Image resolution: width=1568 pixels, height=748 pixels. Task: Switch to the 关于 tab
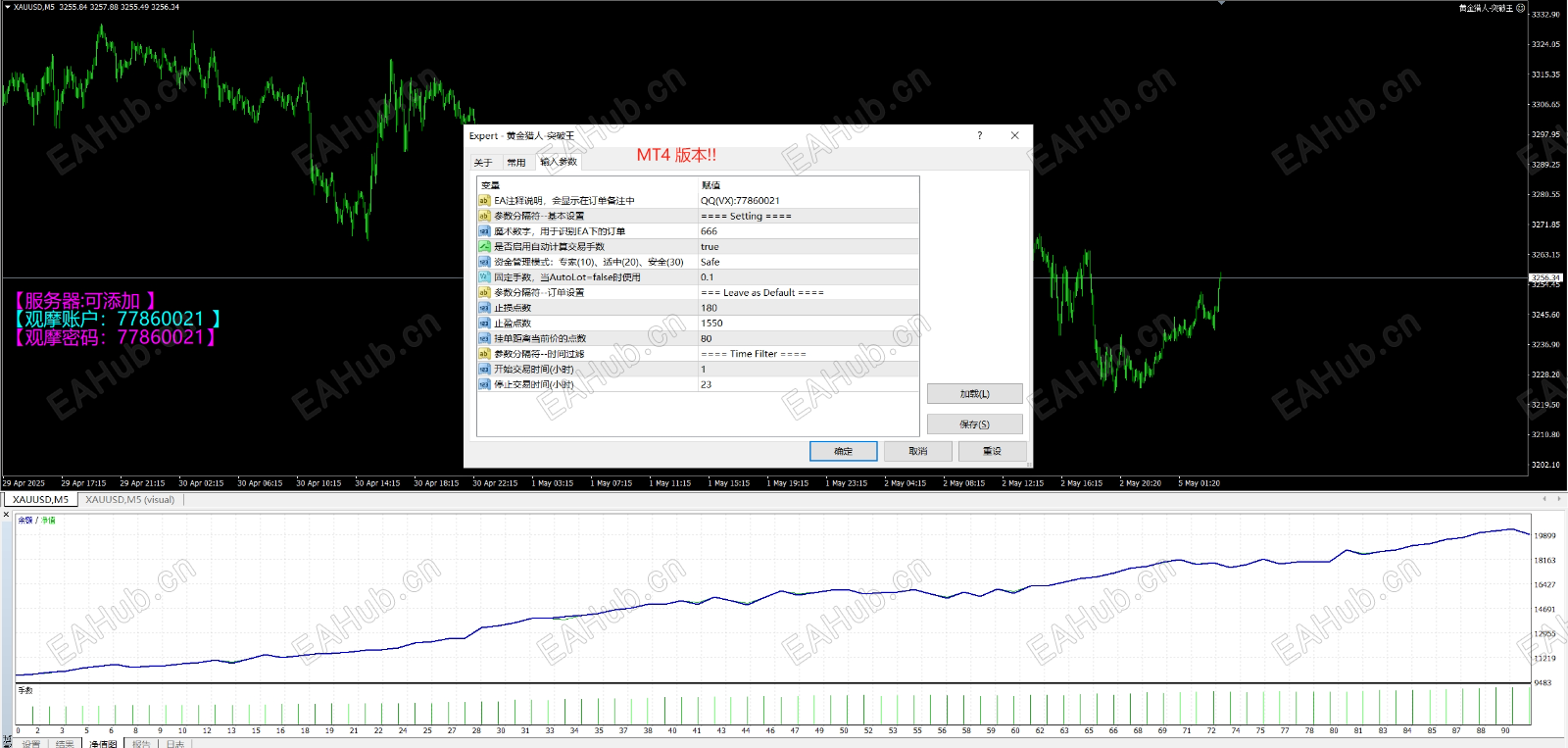[x=483, y=163]
